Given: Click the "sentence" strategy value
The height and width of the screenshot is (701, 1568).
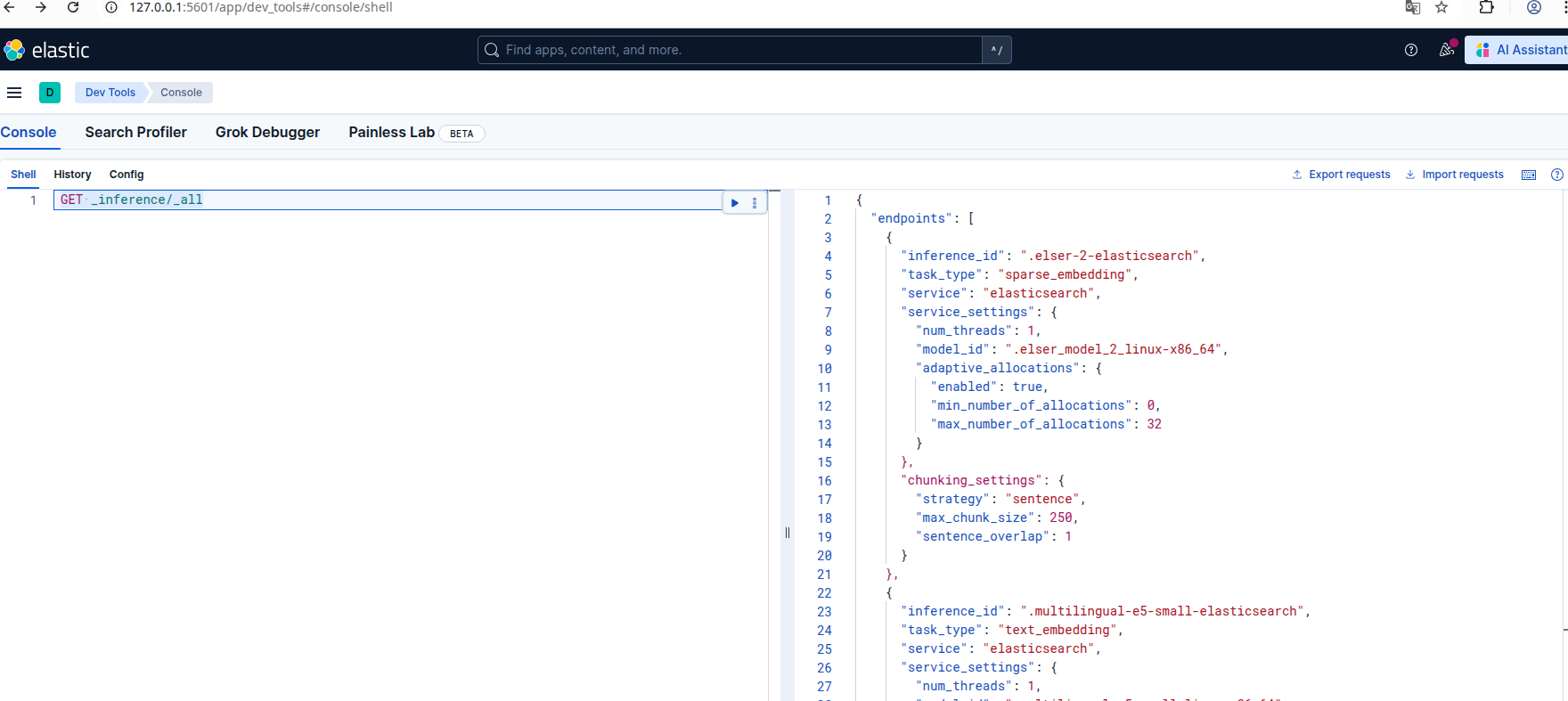Looking at the screenshot, I should pyautogui.click(x=1042, y=499).
